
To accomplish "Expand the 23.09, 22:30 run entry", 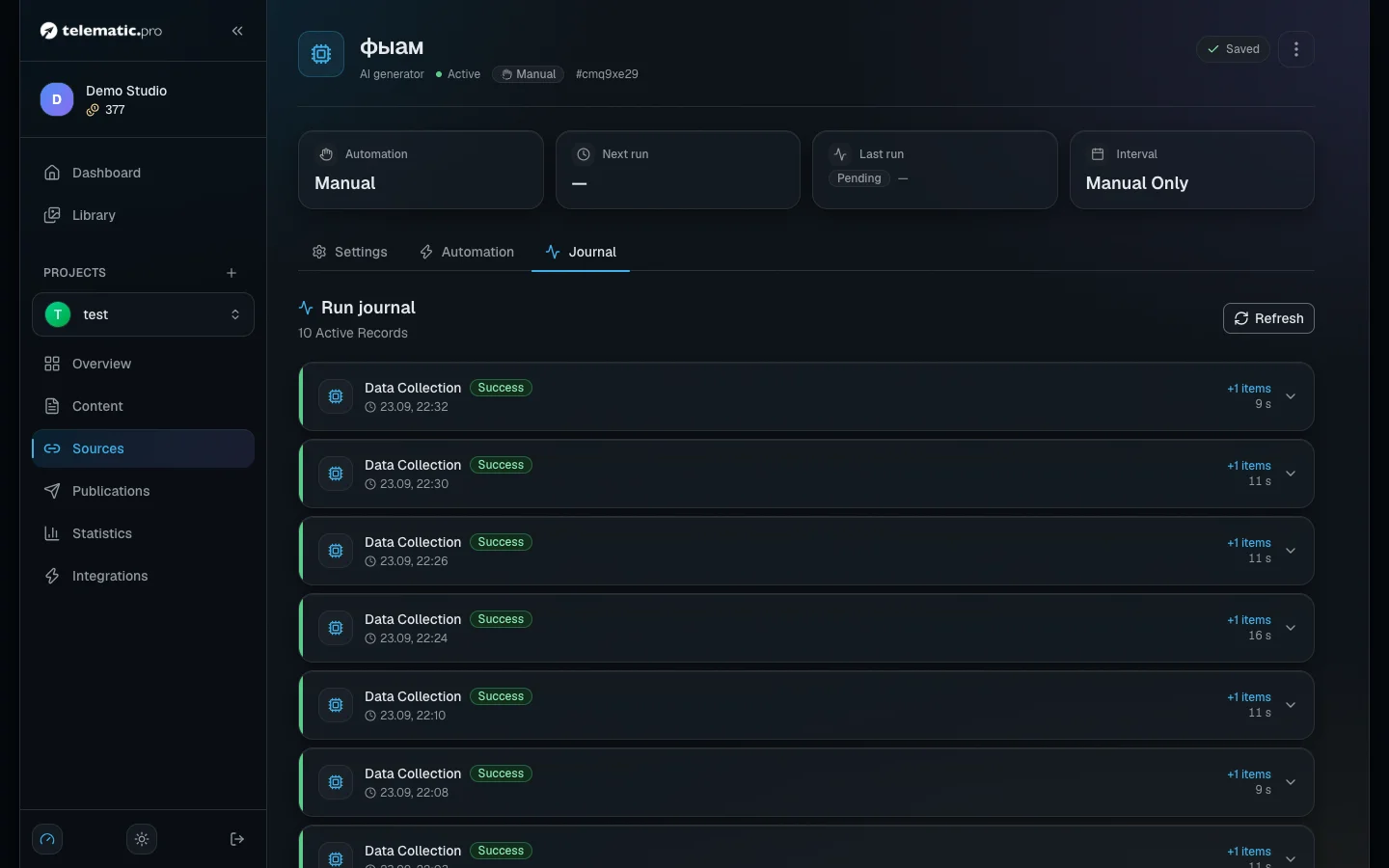I will [x=1291, y=474].
